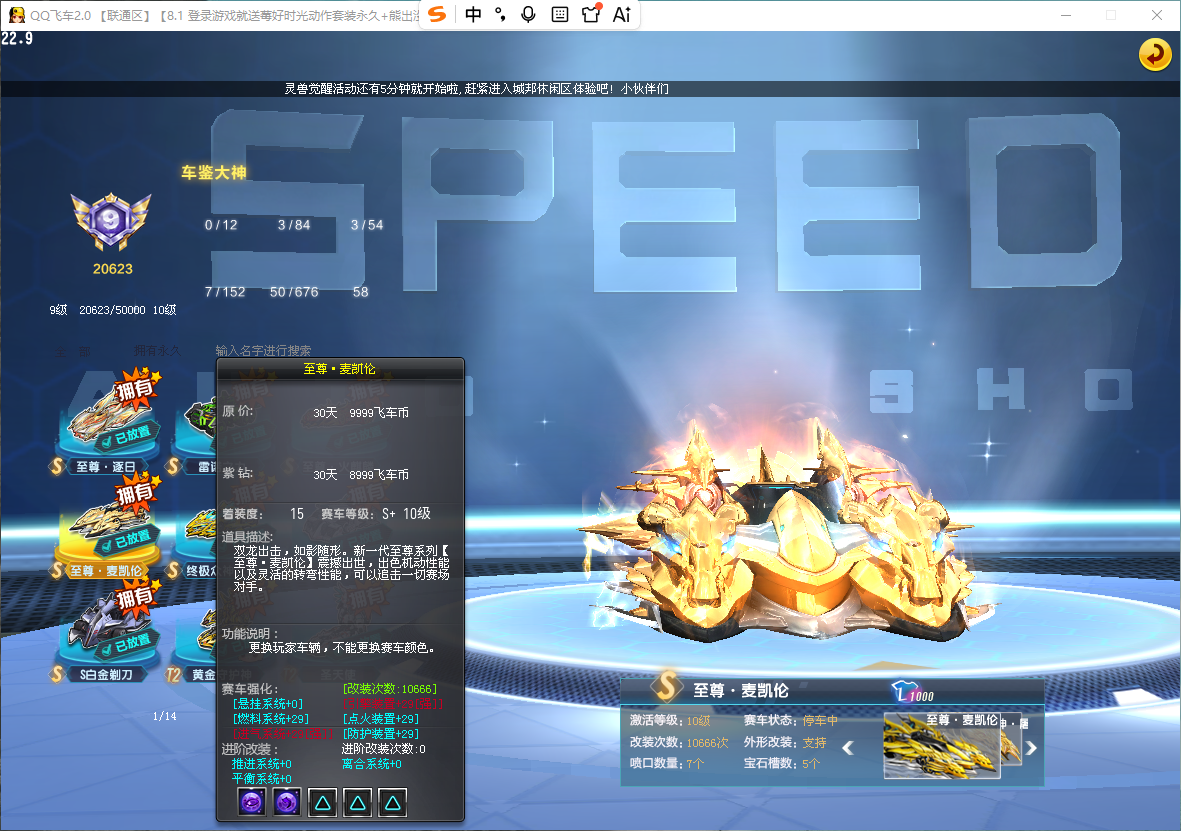Click 改装次数:10666 in tooltip
The height and width of the screenshot is (831, 1181).
click(389, 689)
